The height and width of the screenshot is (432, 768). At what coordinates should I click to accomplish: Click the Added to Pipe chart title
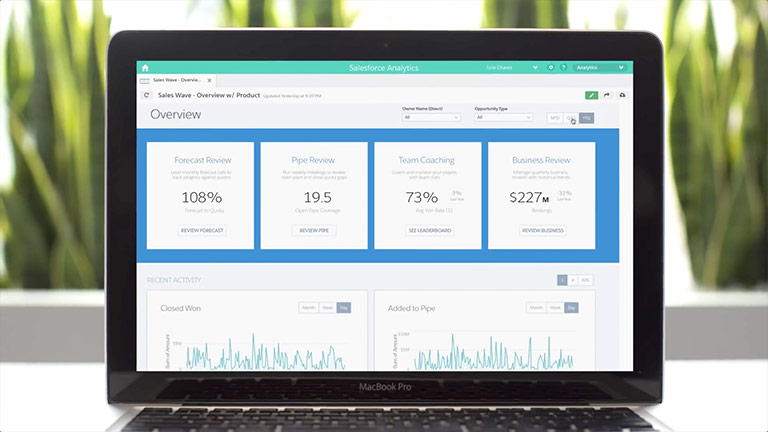pos(411,308)
